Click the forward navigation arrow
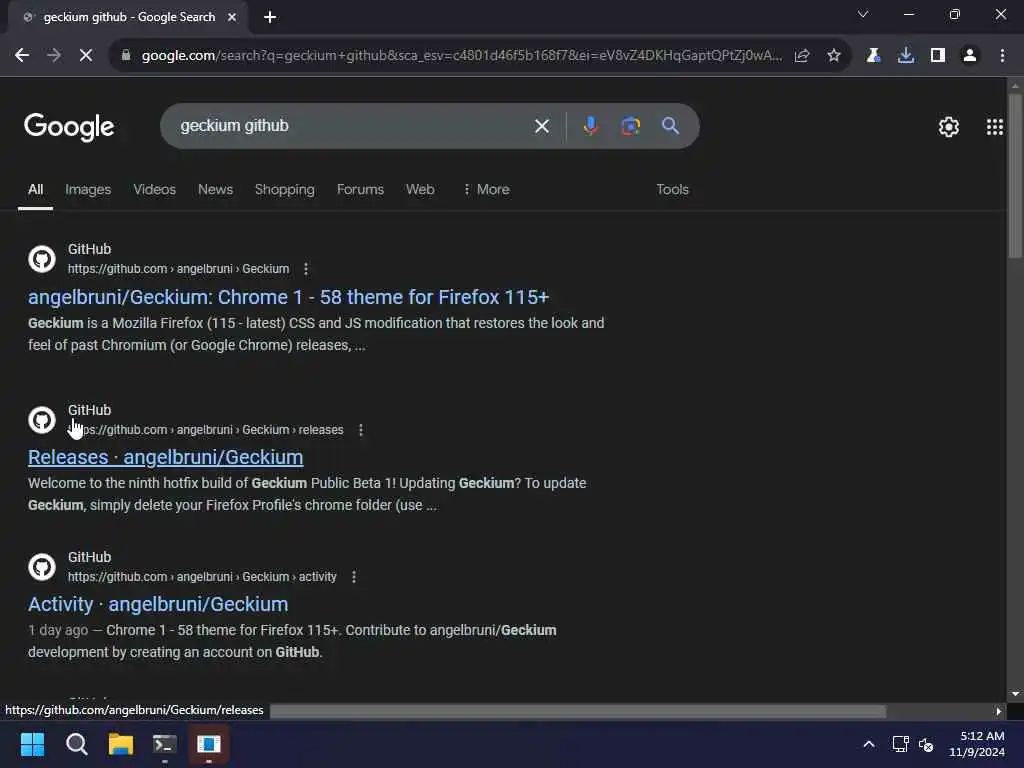Screen dimensions: 1024x768 pyautogui.click(x=54, y=56)
